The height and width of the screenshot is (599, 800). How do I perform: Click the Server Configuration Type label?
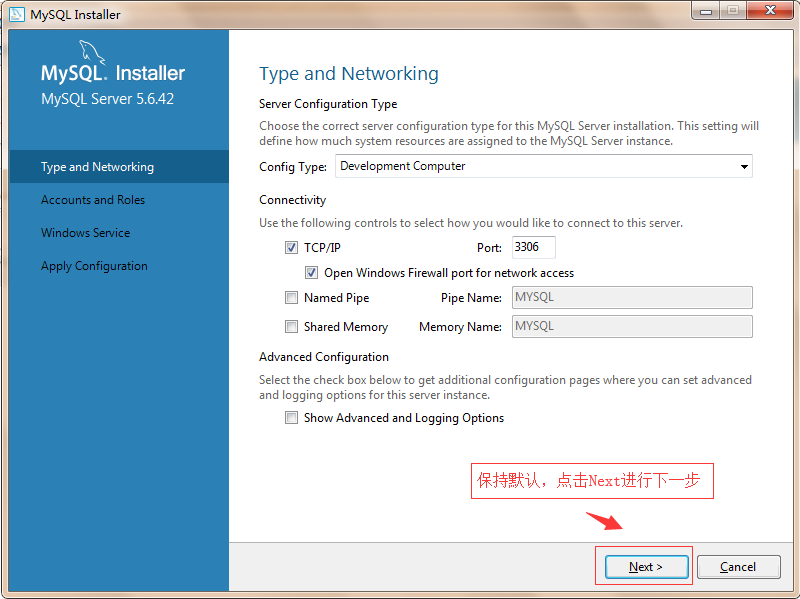pyautogui.click(x=328, y=104)
